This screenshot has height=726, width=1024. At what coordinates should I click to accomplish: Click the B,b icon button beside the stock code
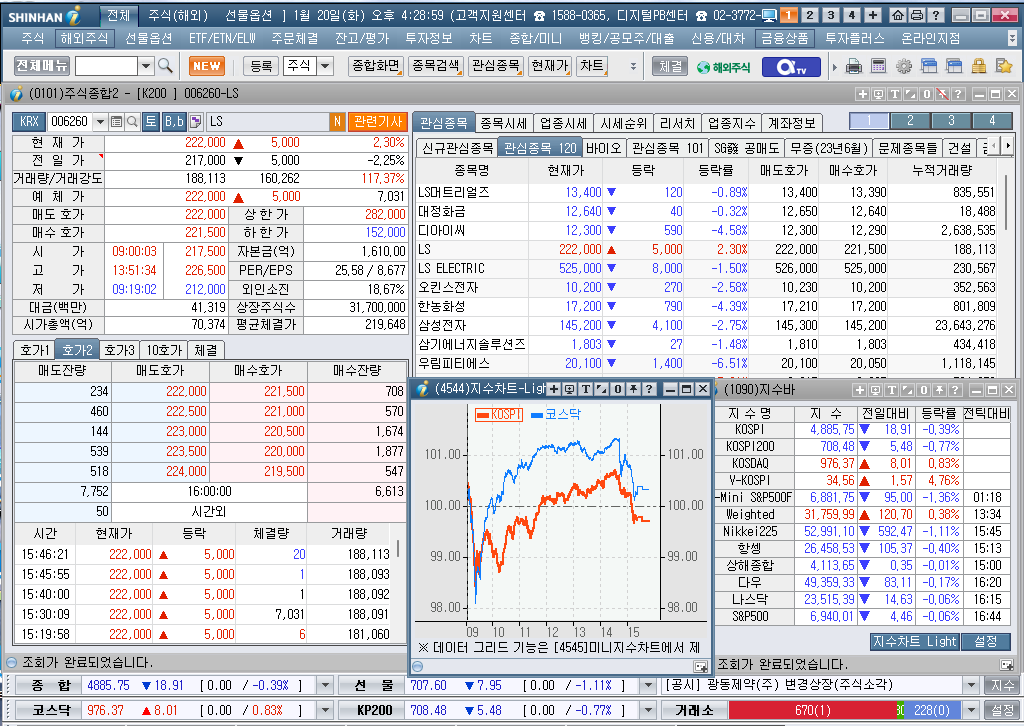coord(174,121)
